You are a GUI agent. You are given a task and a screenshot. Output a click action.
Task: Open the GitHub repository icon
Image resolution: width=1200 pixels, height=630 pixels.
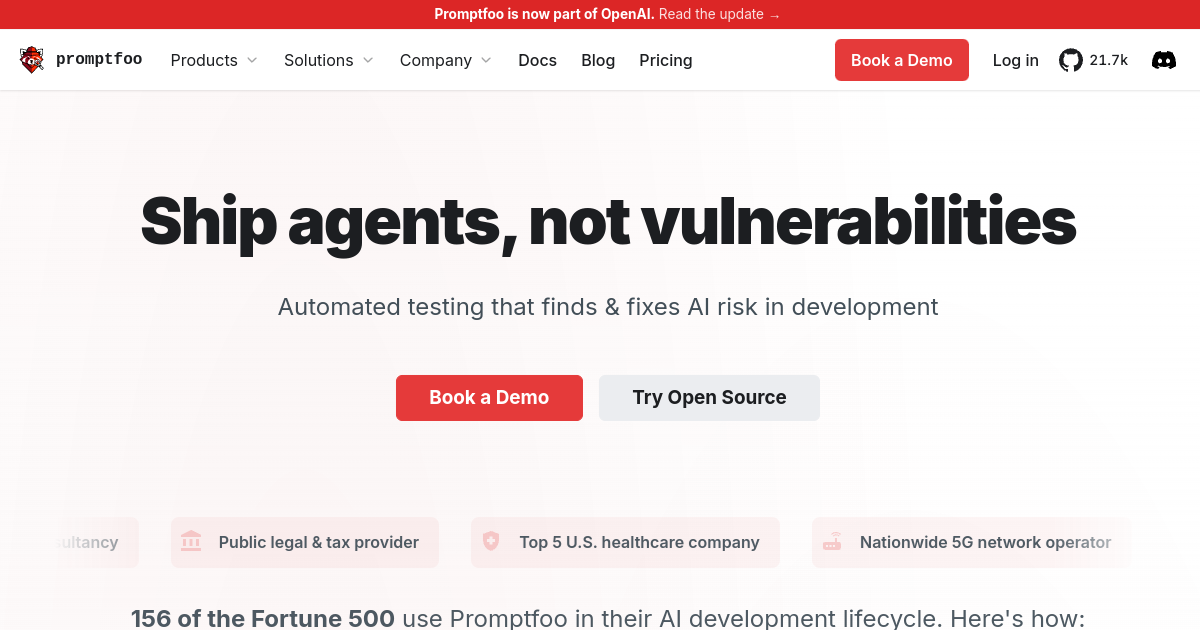1071,60
